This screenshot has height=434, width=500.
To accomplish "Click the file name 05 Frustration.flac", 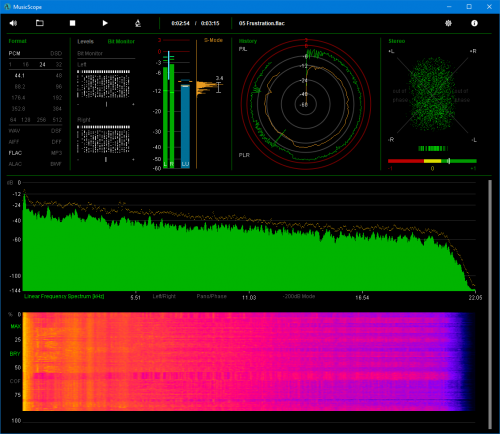I will click(262, 23).
